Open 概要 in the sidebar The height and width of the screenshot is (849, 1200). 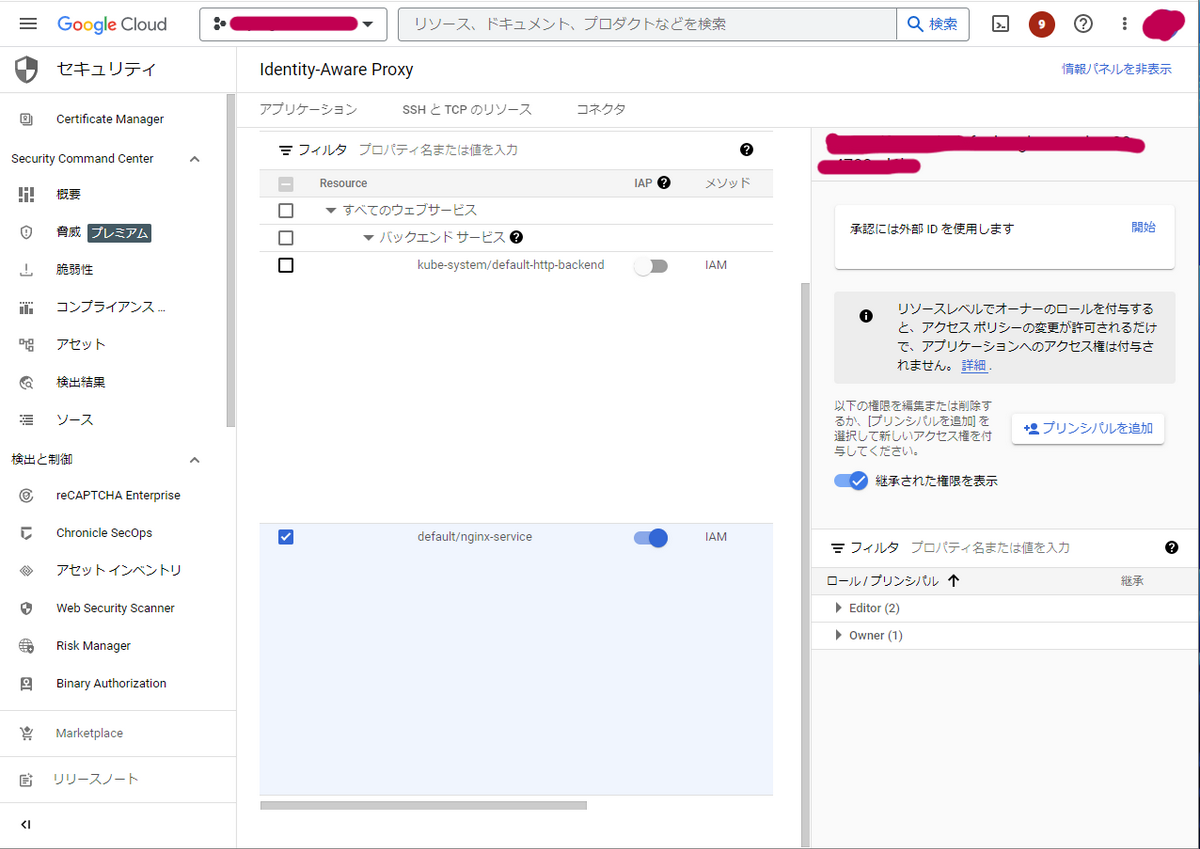(x=69, y=194)
